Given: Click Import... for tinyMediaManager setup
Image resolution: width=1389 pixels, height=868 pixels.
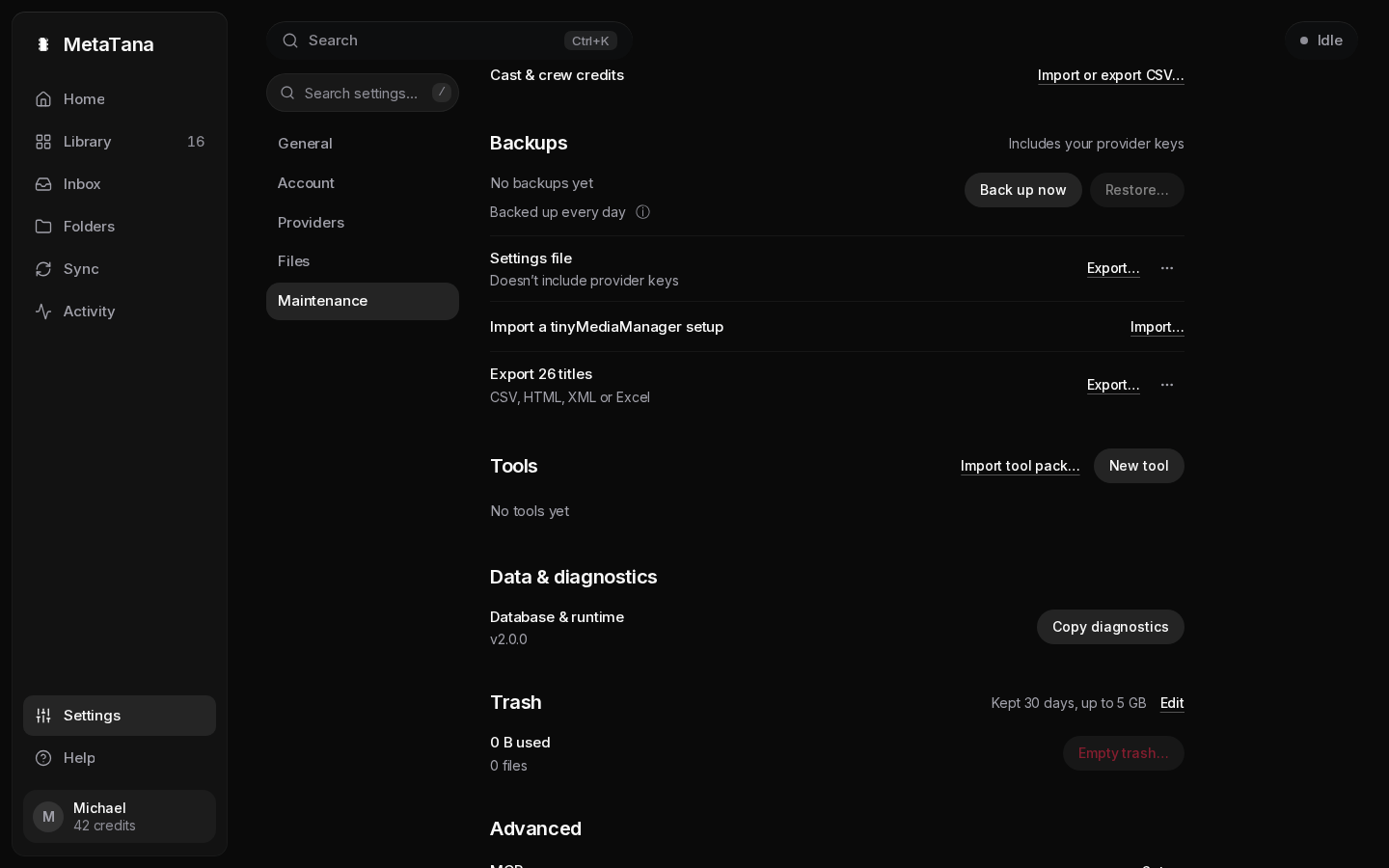Looking at the screenshot, I should [x=1157, y=327].
